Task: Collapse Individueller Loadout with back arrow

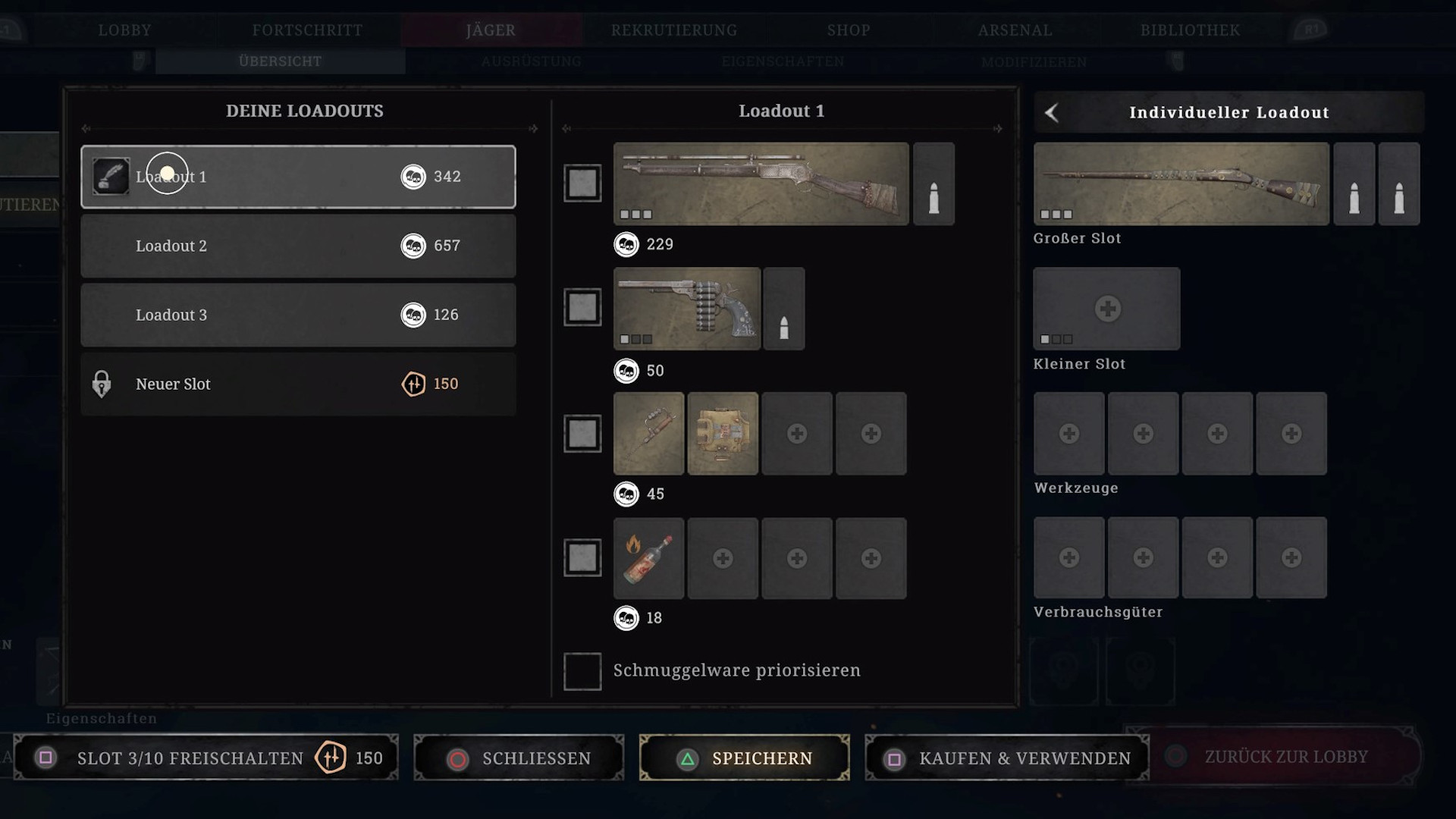Action: [1051, 112]
